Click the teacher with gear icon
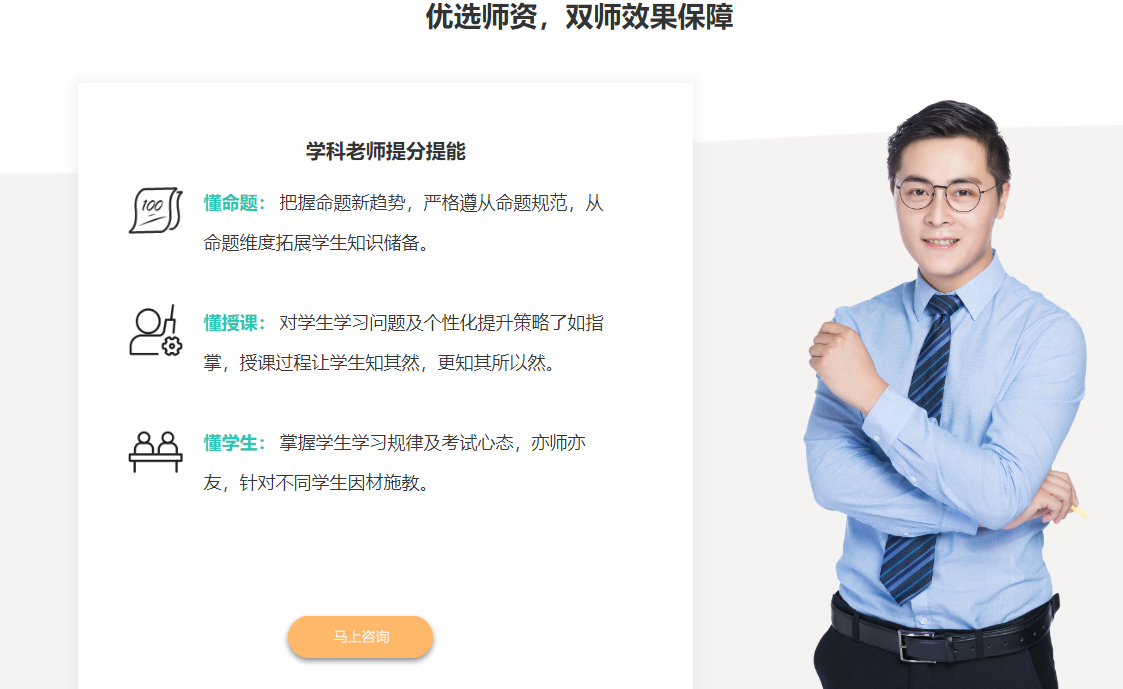1123x689 pixels. 155,331
